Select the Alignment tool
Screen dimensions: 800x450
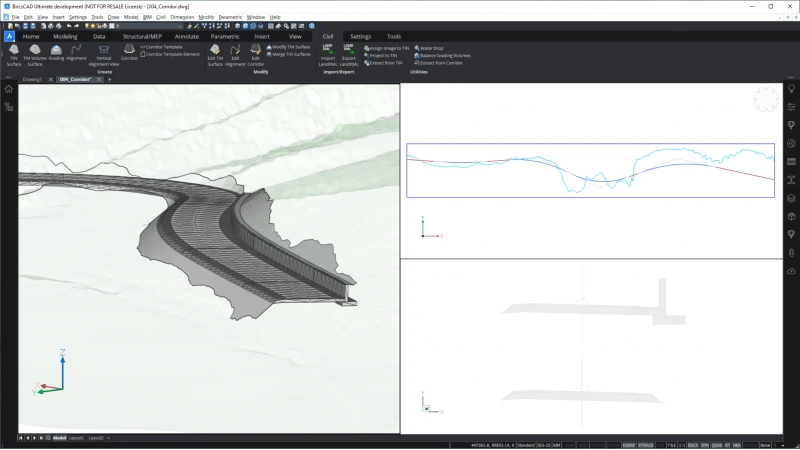pyautogui.click(x=76, y=53)
